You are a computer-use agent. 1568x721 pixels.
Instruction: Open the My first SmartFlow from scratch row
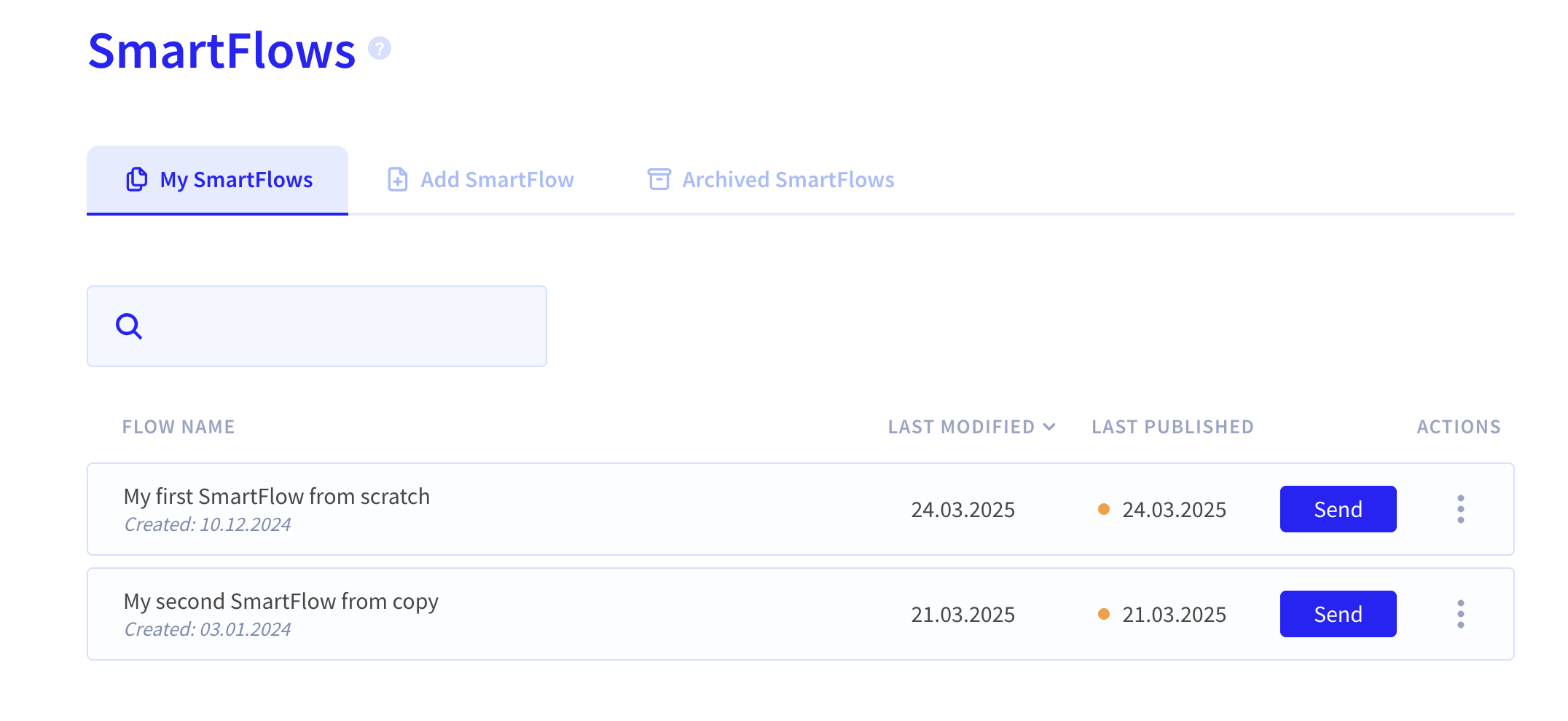point(801,509)
